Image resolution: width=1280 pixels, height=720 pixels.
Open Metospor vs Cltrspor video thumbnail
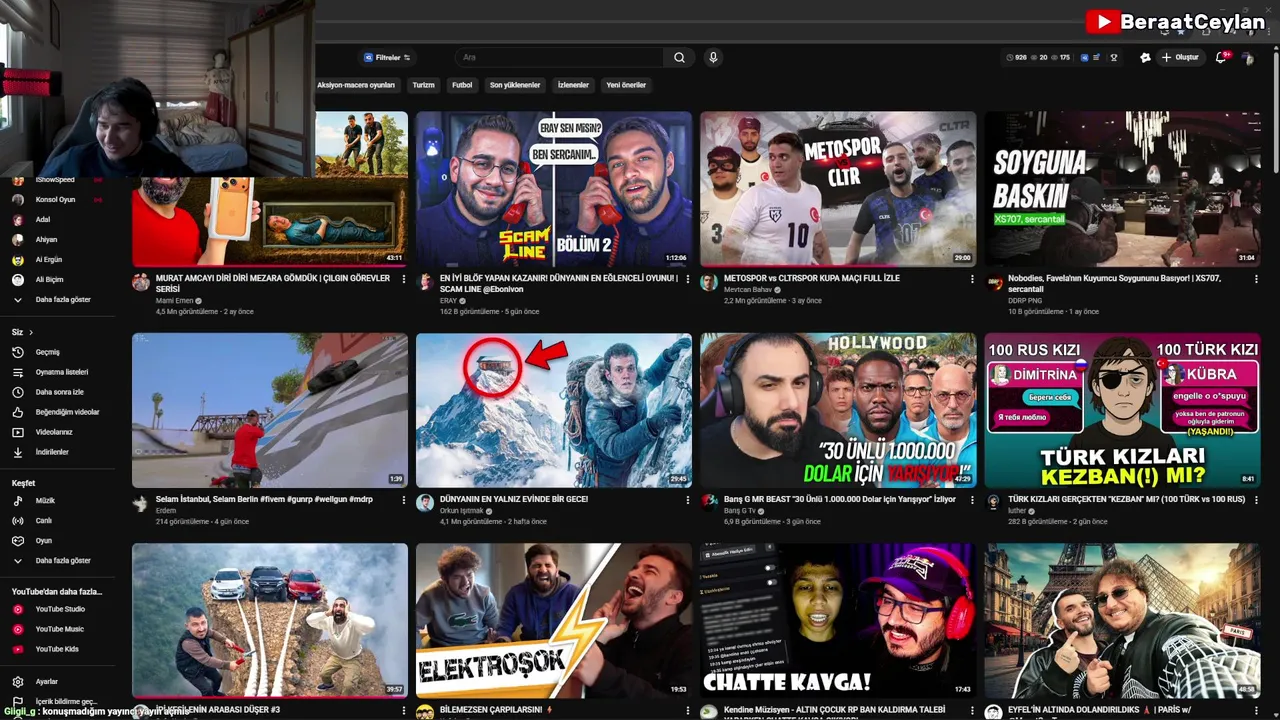[838, 188]
